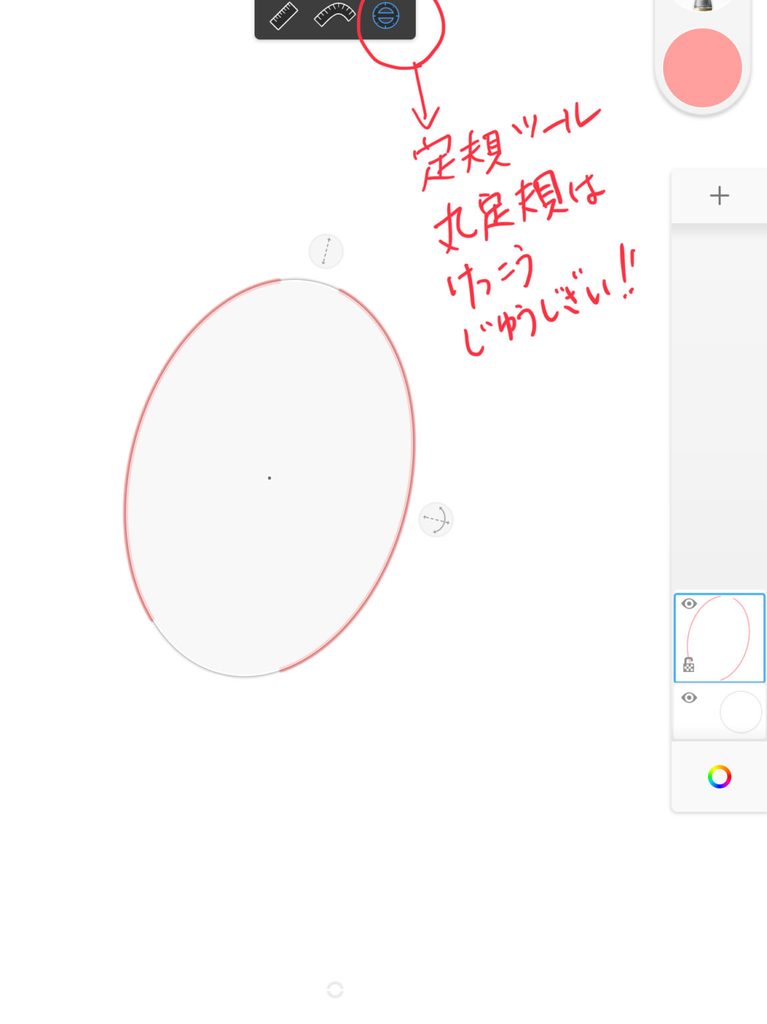This screenshot has height=1024, width=767.
Task: Open the brush puck at top right
Action: click(702, 5)
